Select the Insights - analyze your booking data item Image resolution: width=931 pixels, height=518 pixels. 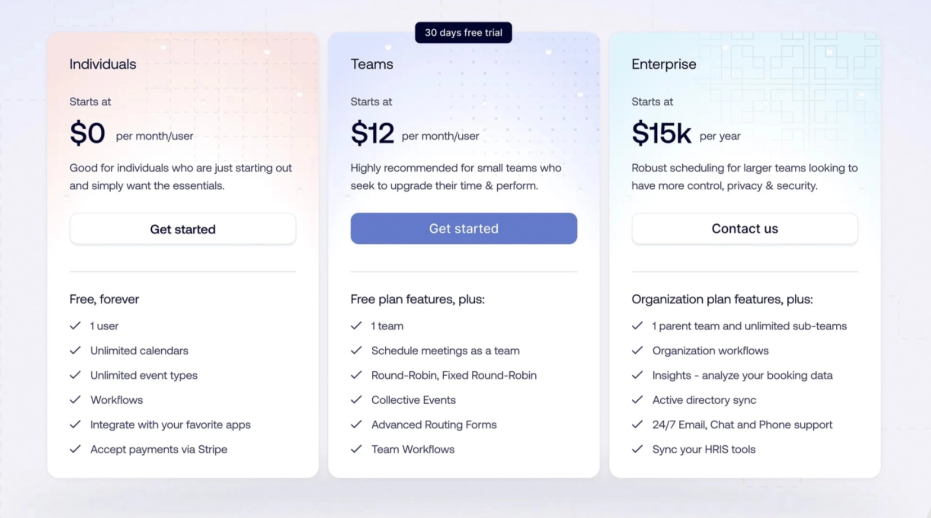tap(742, 375)
